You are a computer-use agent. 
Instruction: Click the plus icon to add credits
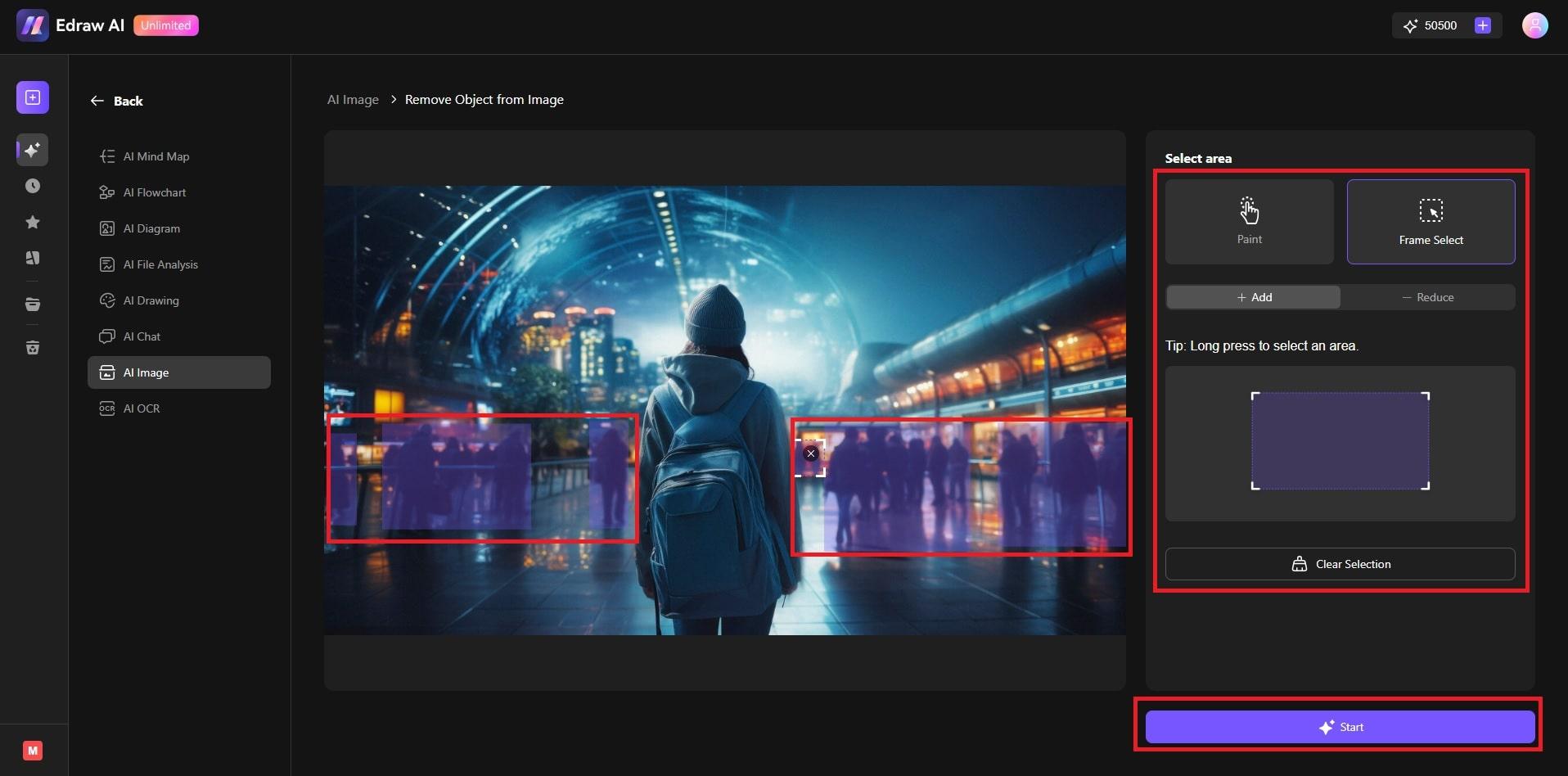click(x=1482, y=25)
